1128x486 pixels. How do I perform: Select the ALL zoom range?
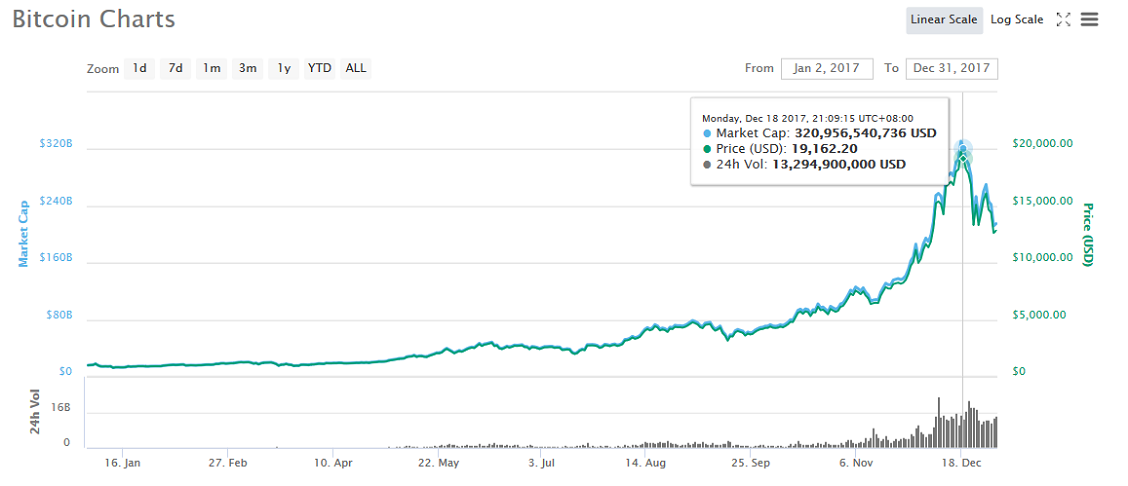tap(355, 68)
